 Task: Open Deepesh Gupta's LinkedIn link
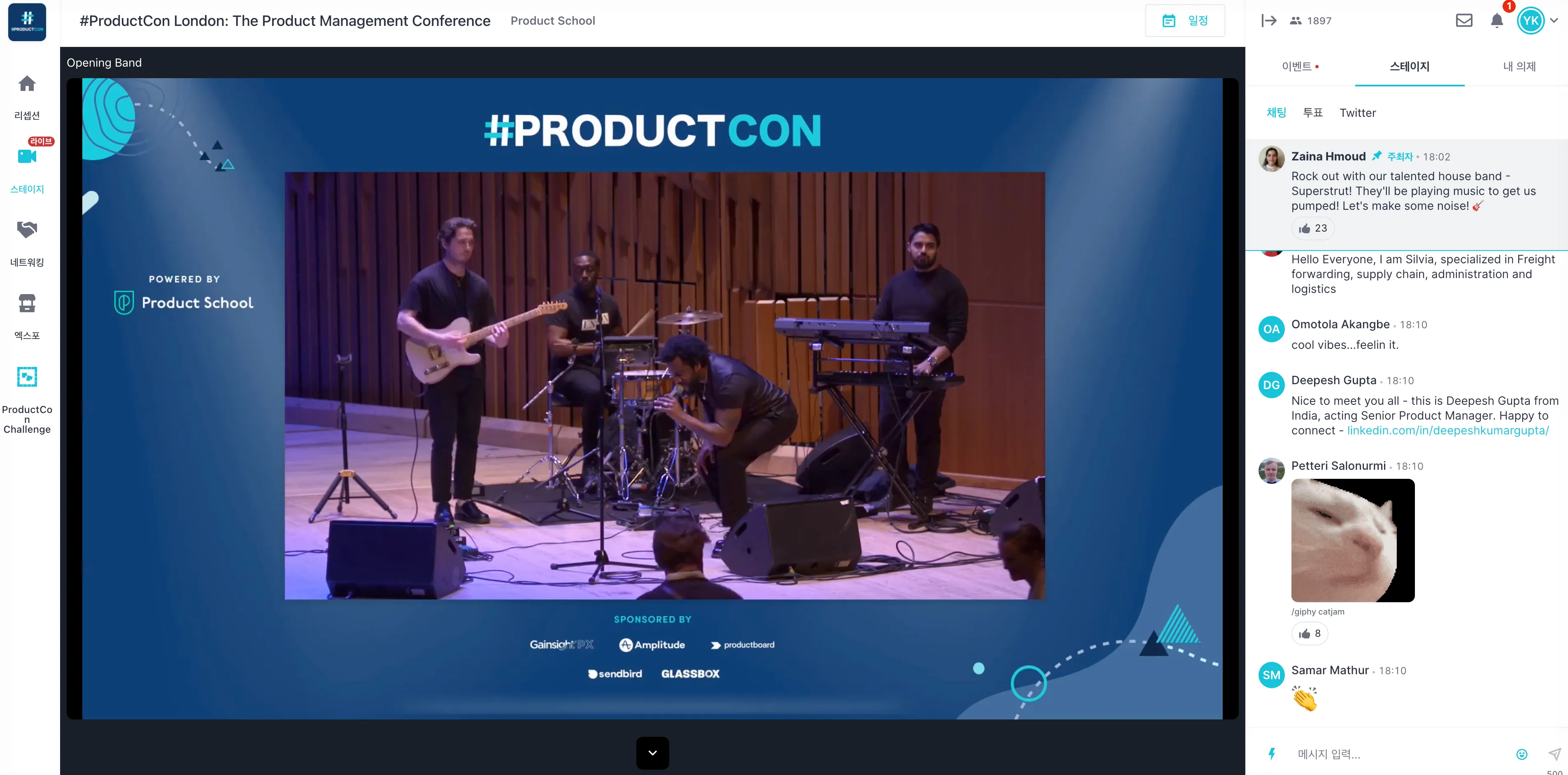[x=1447, y=431]
